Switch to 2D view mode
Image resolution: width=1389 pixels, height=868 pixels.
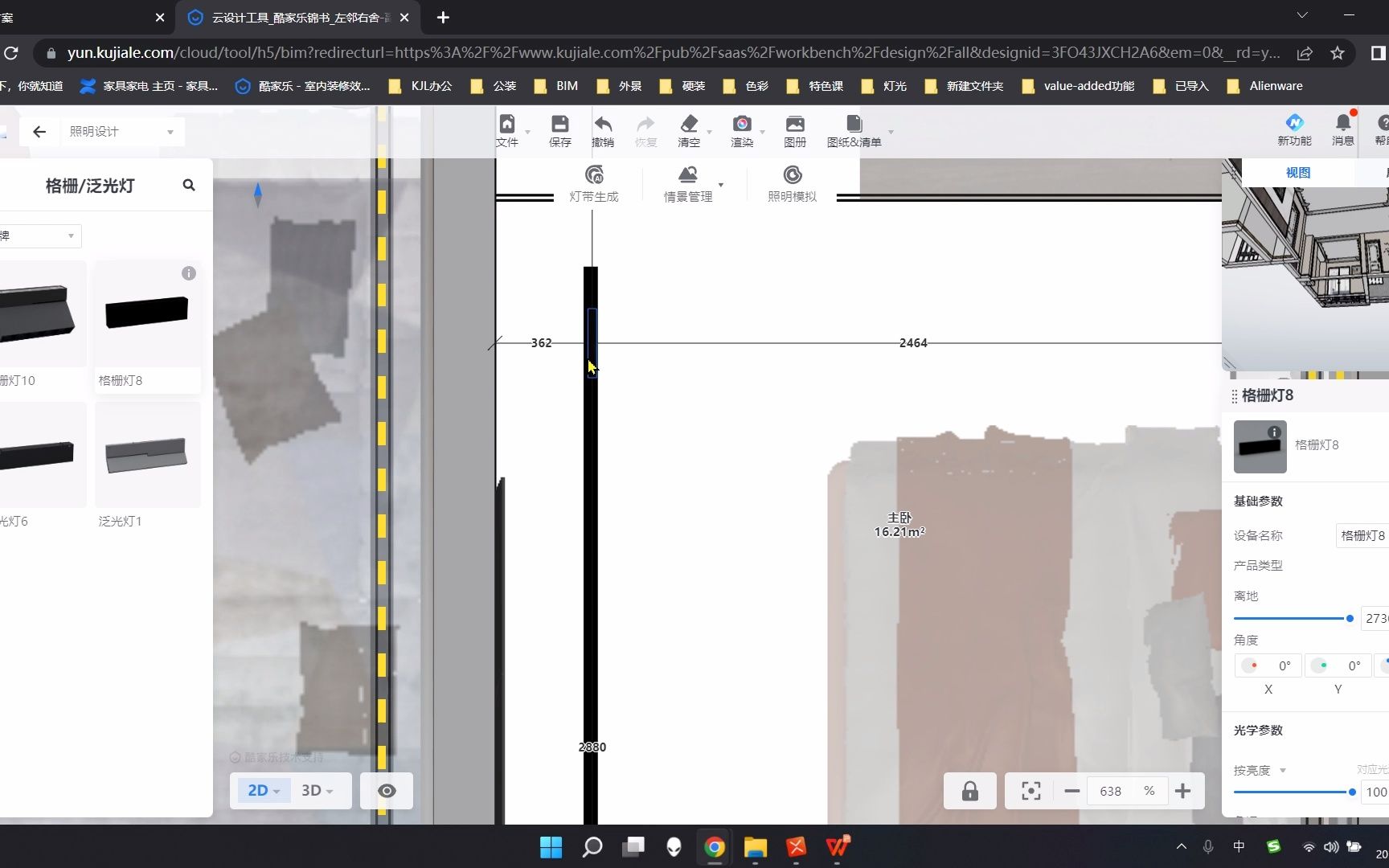pos(263,791)
